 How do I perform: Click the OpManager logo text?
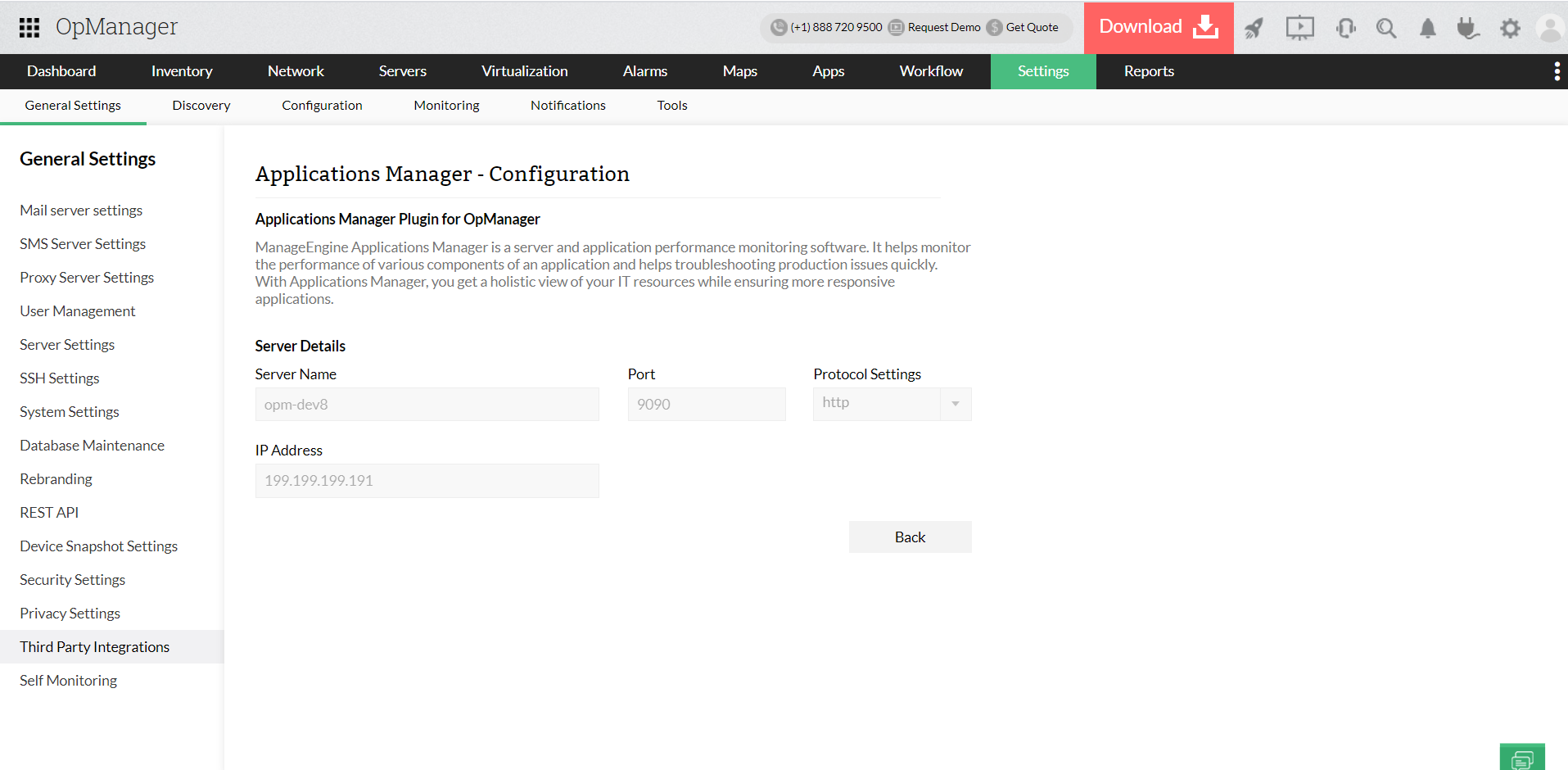pos(116,27)
